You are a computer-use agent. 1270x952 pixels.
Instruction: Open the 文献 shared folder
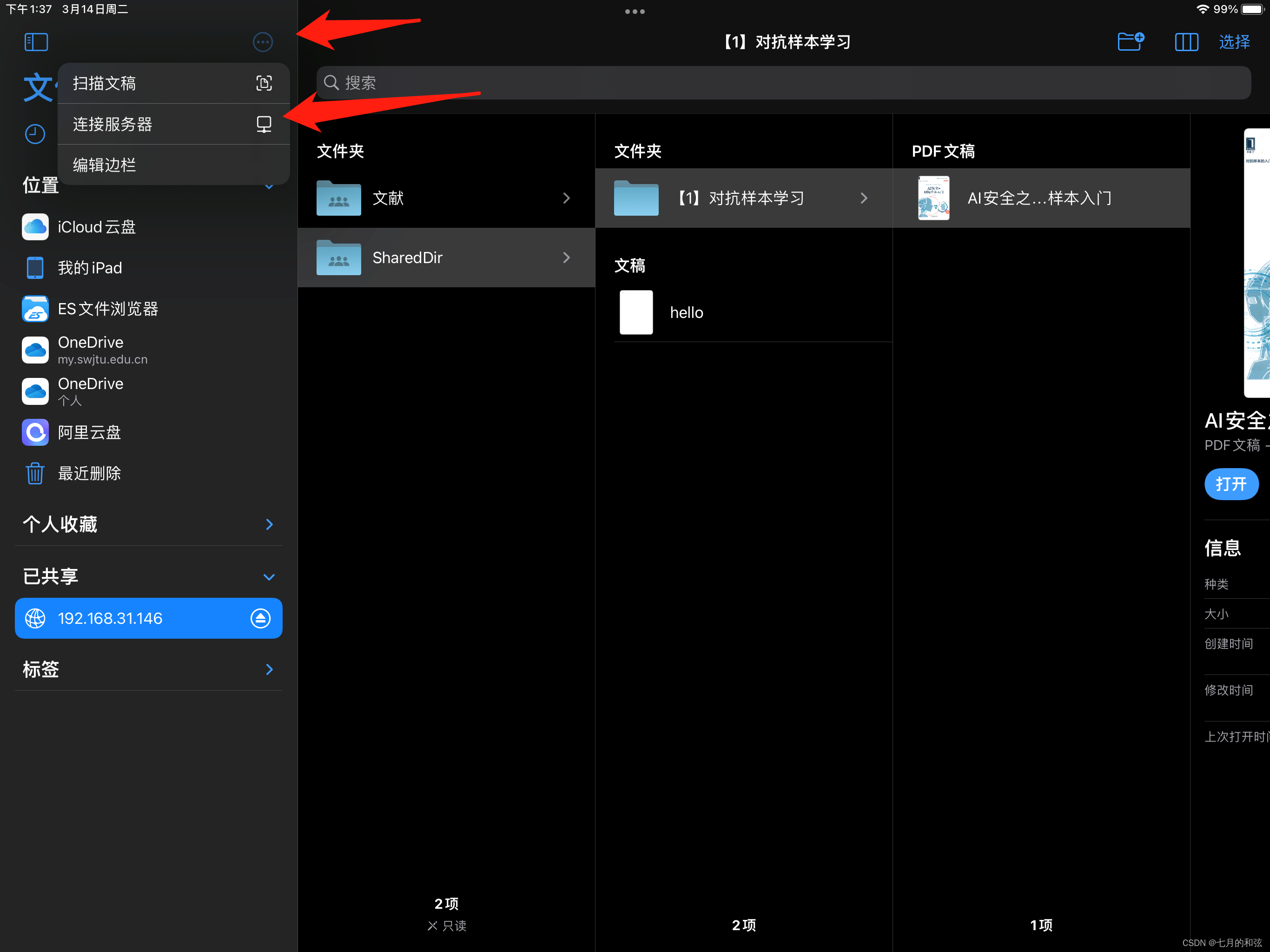(x=445, y=198)
